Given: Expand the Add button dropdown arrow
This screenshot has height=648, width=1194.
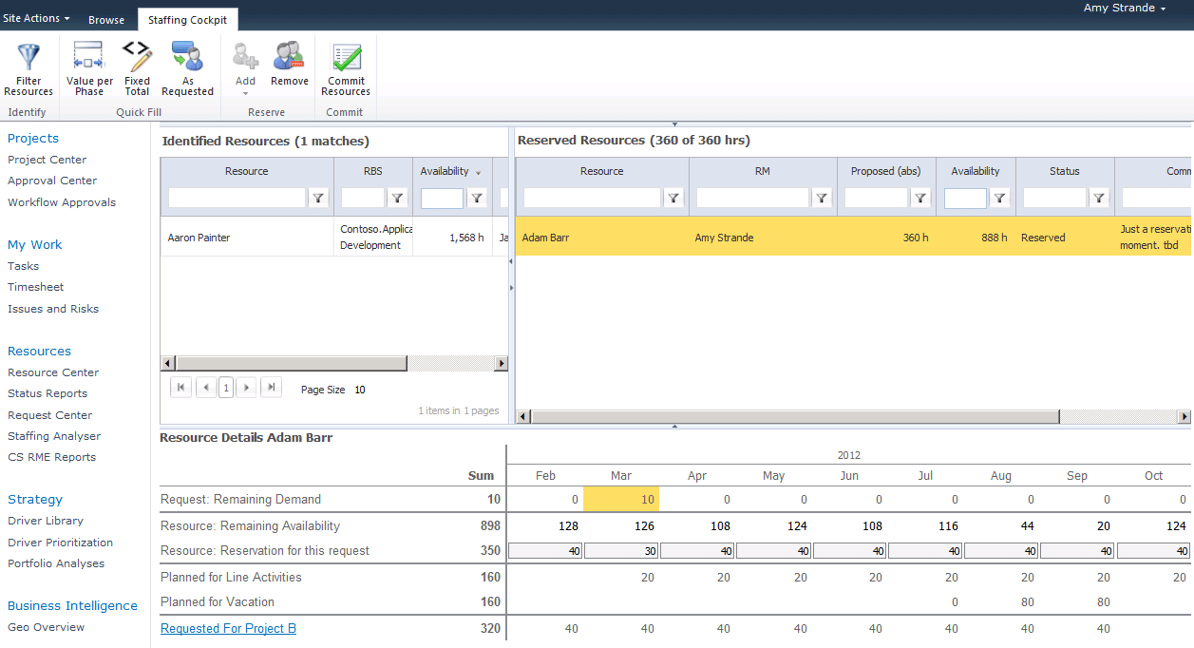Looking at the screenshot, I should point(245,94).
